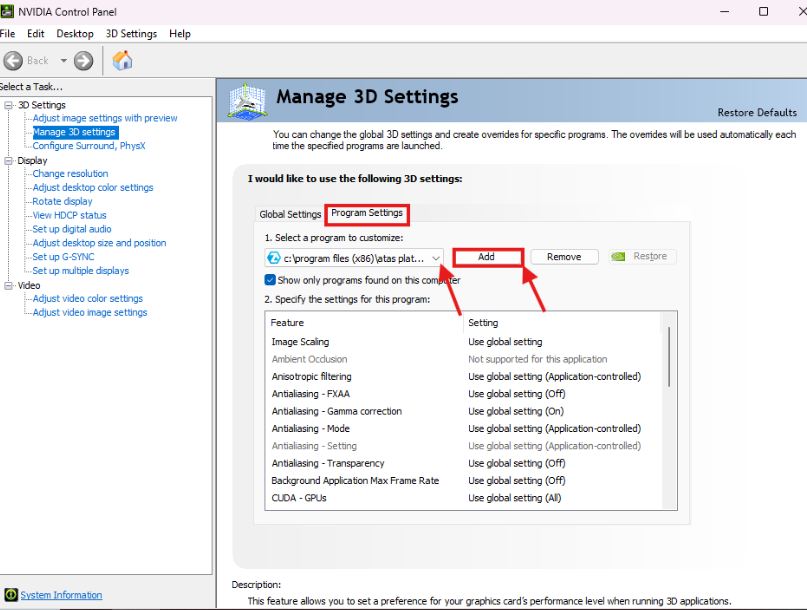Image resolution: width=807 pixels, height=610 pixels.
Task: Open Adjust video color settings
Action: [x=88, y=299]
